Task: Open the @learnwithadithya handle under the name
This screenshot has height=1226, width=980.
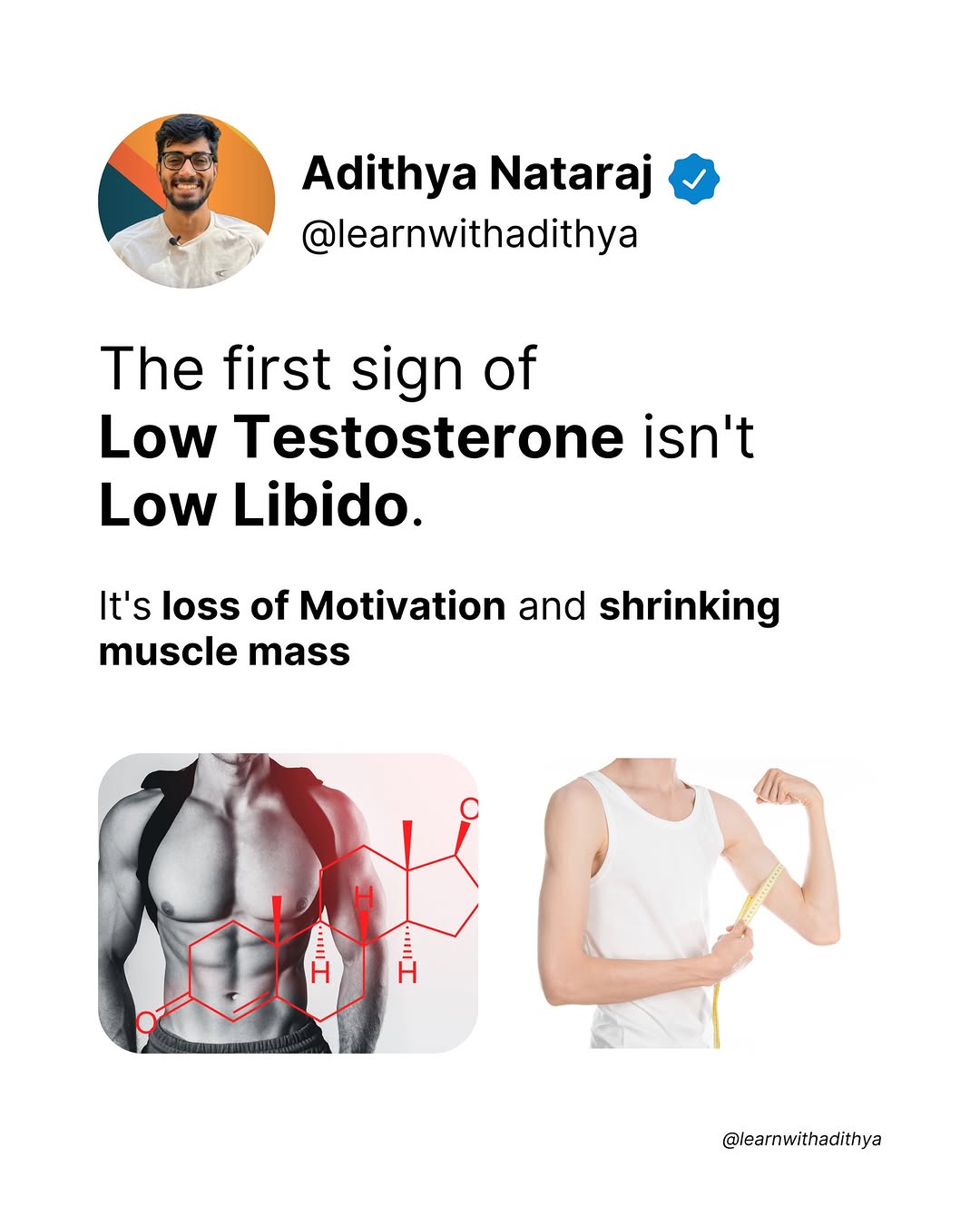Action: [x=469, y=235]
